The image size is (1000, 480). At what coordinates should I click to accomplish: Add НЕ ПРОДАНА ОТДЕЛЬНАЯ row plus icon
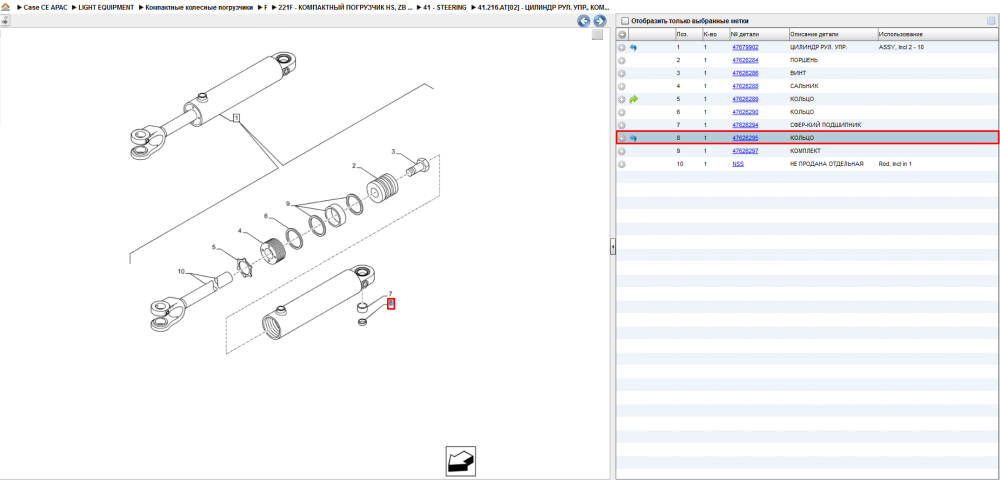coord(622,164)
